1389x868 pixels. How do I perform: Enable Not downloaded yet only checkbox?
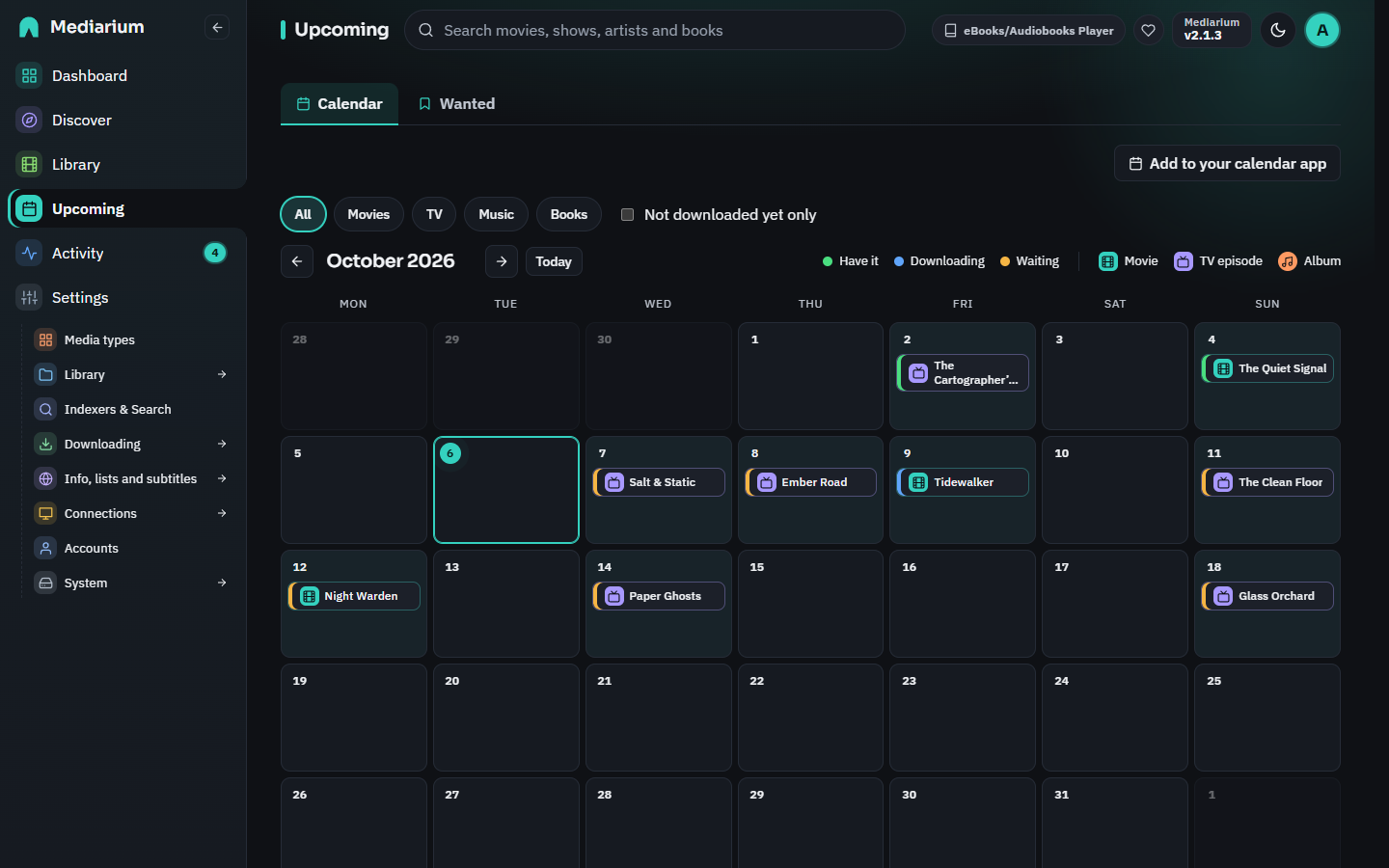pyautogui.click(x=627, y=214)
